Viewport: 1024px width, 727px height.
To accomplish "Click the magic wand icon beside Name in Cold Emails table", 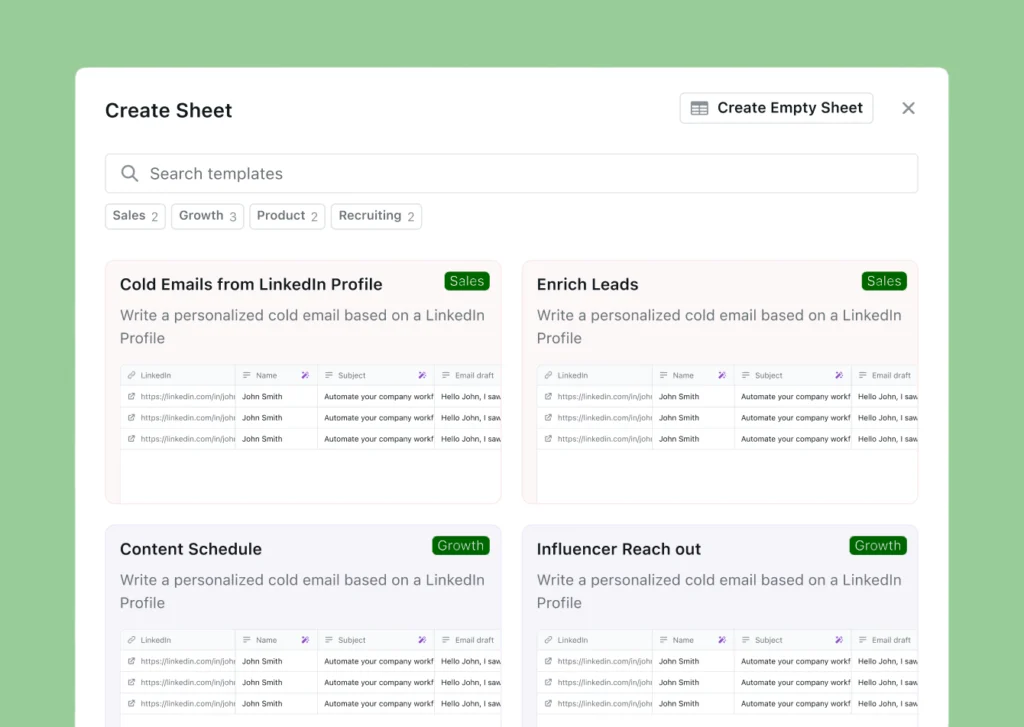I will tap(305, 376).
